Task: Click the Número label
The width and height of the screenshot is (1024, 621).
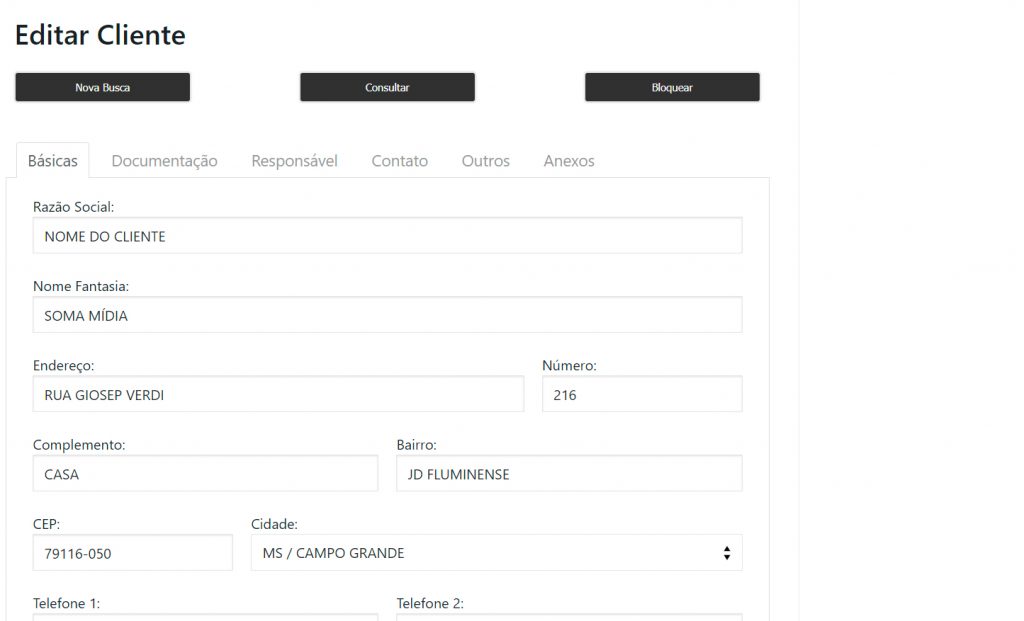Action: click(569, 366)
